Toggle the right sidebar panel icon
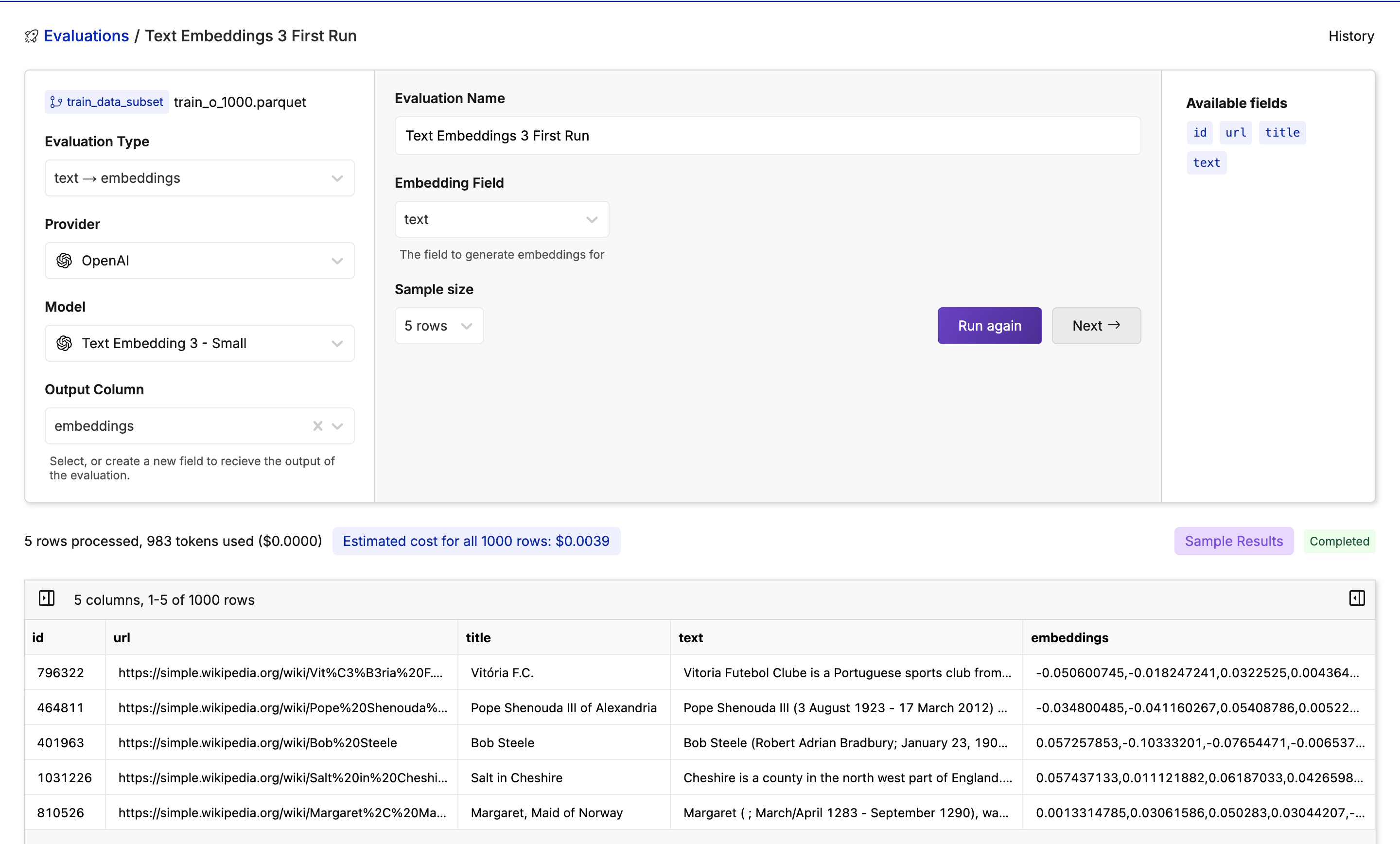 [x=1357, y=598]
